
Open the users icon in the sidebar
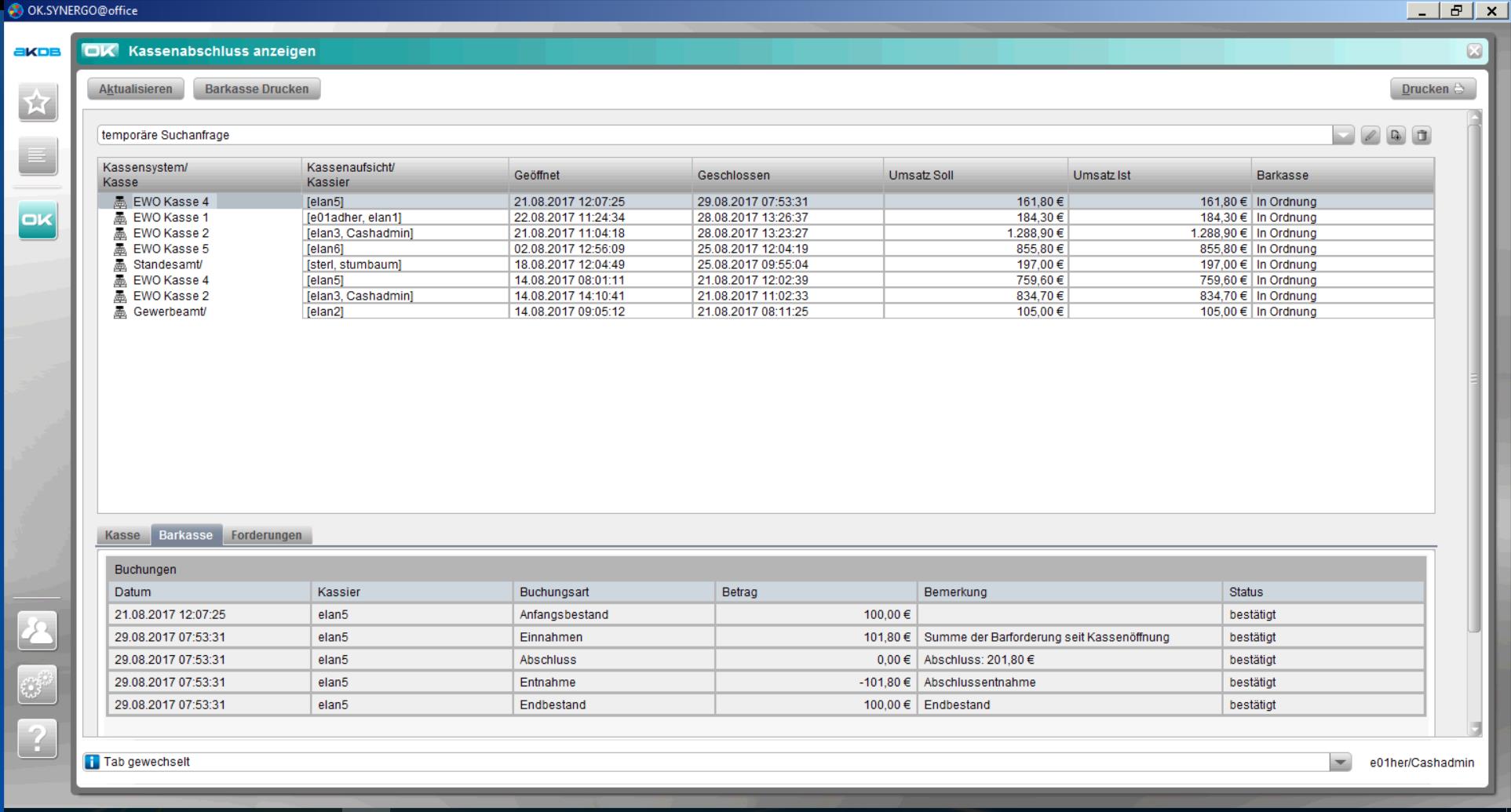coord(37,631)
